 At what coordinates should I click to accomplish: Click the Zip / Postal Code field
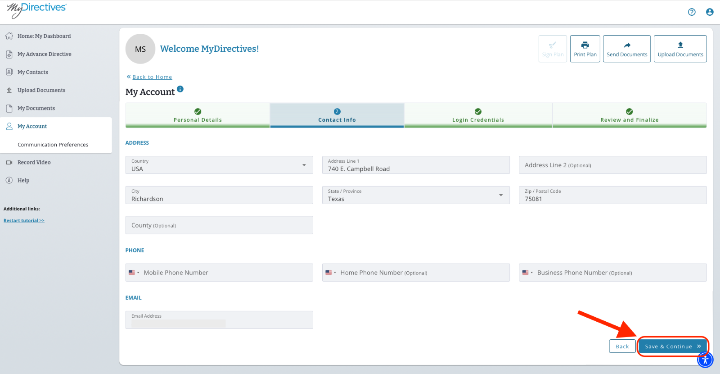pos(613,195)
